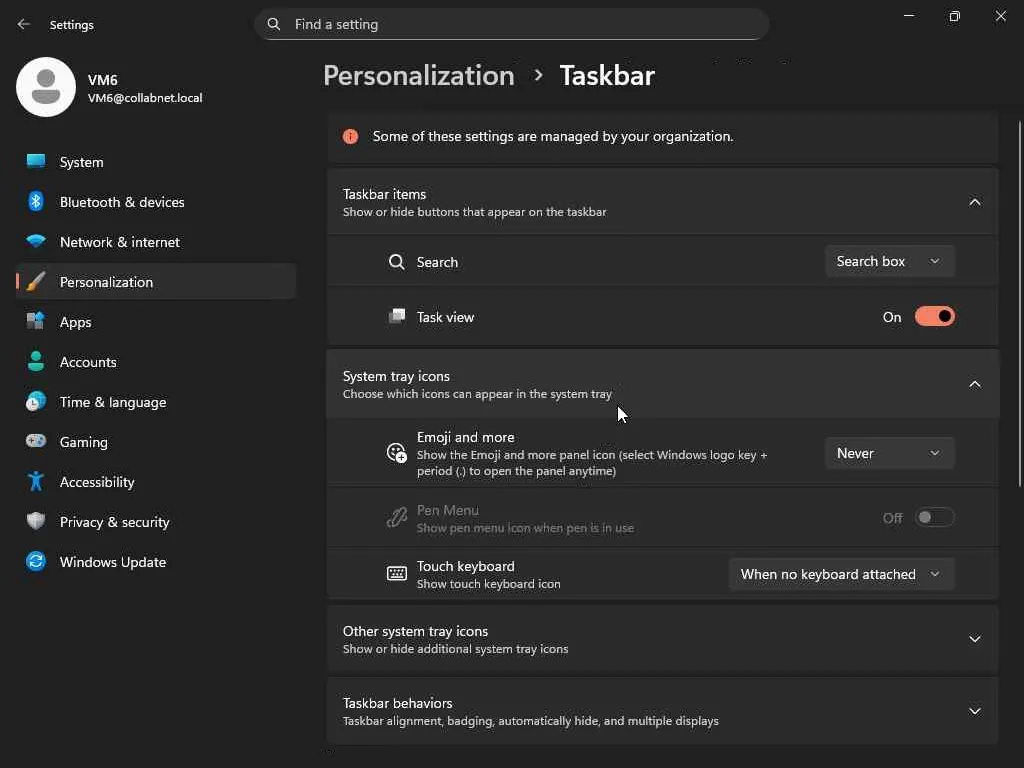Click the Bluetooth & devices icon

[36, 202]
